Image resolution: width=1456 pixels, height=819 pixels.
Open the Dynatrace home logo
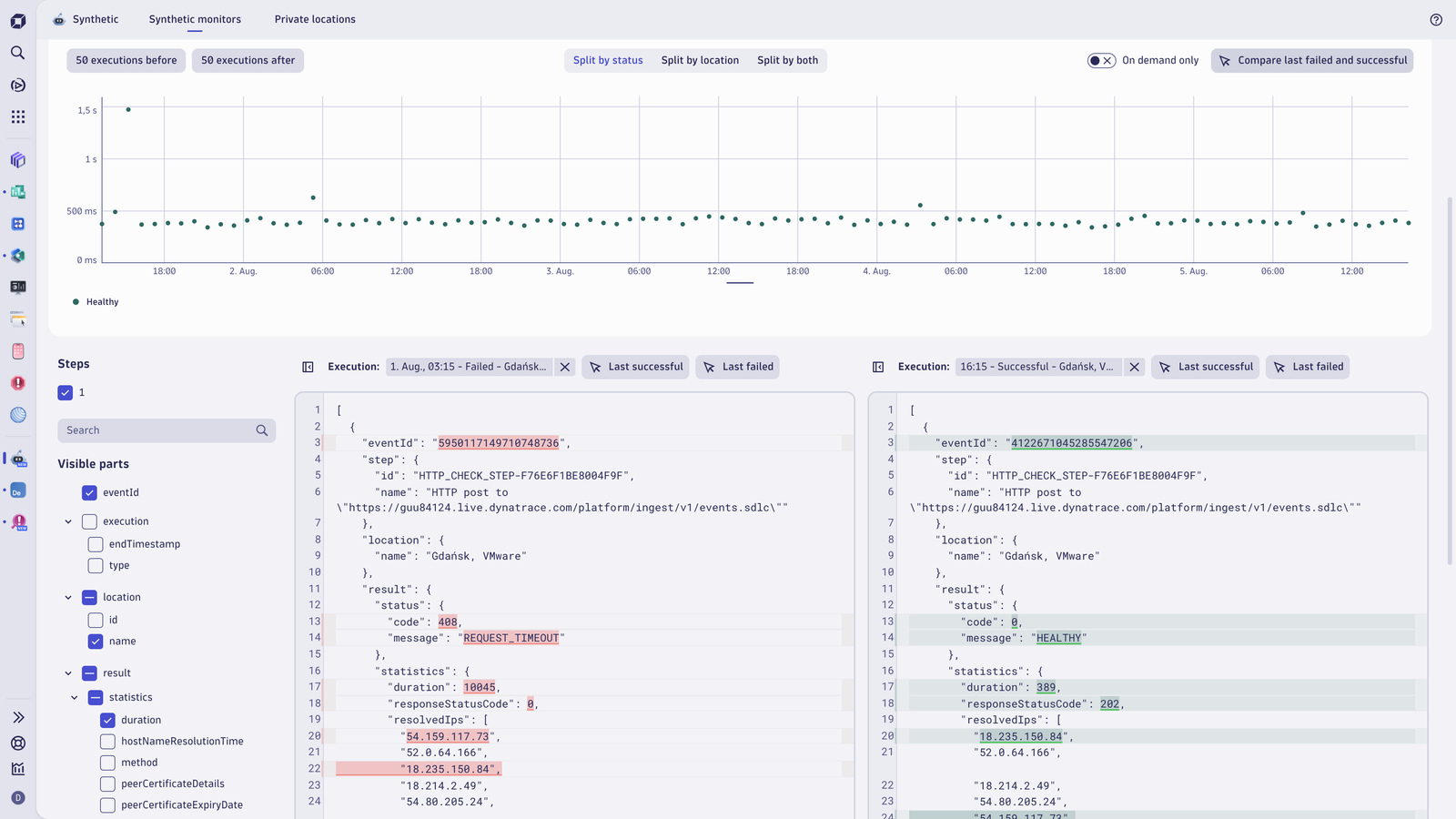pyautogui.click(x=17, y=20)
